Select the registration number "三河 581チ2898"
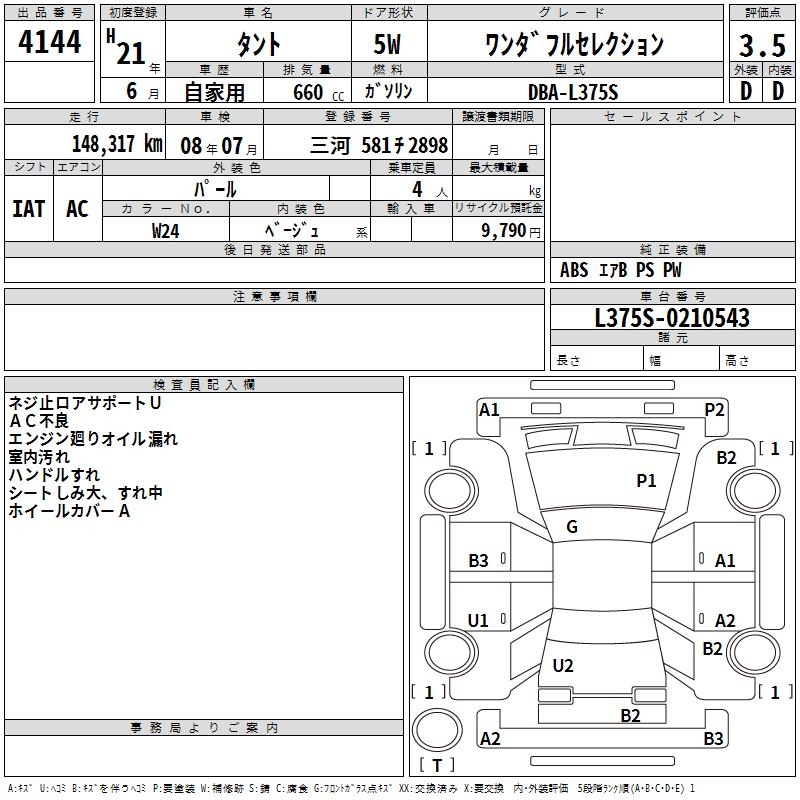Screen dimensions: 800x800 379,145
